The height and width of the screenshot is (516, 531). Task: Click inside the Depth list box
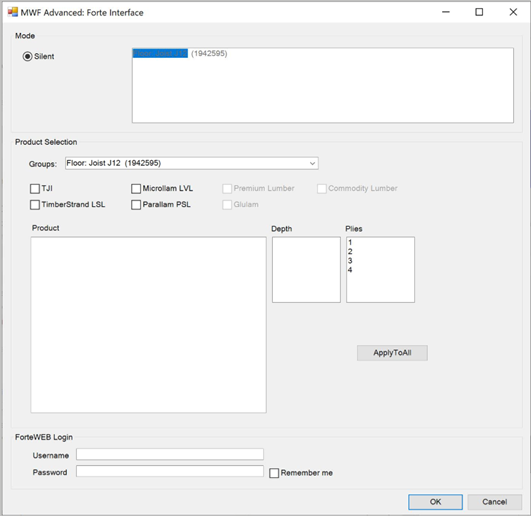coord(306,270)
